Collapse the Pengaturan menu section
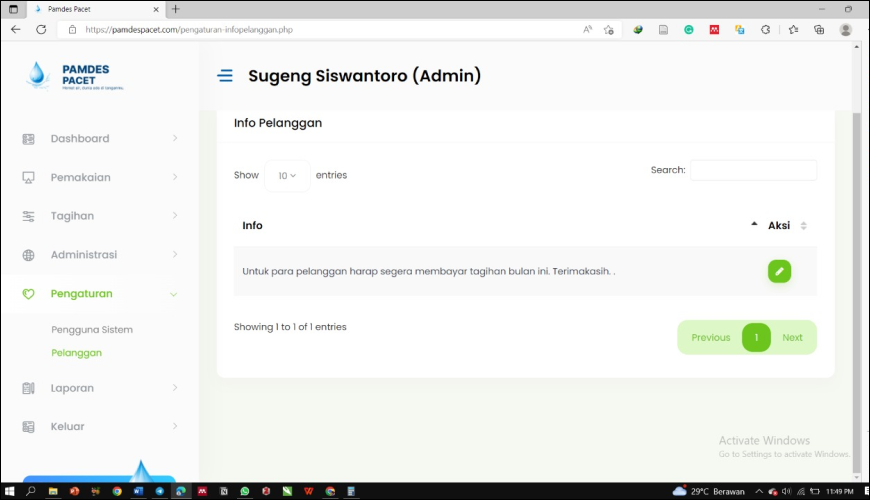Image resolution: width=870 pixels, height=500 pixels. click(100, 294)
